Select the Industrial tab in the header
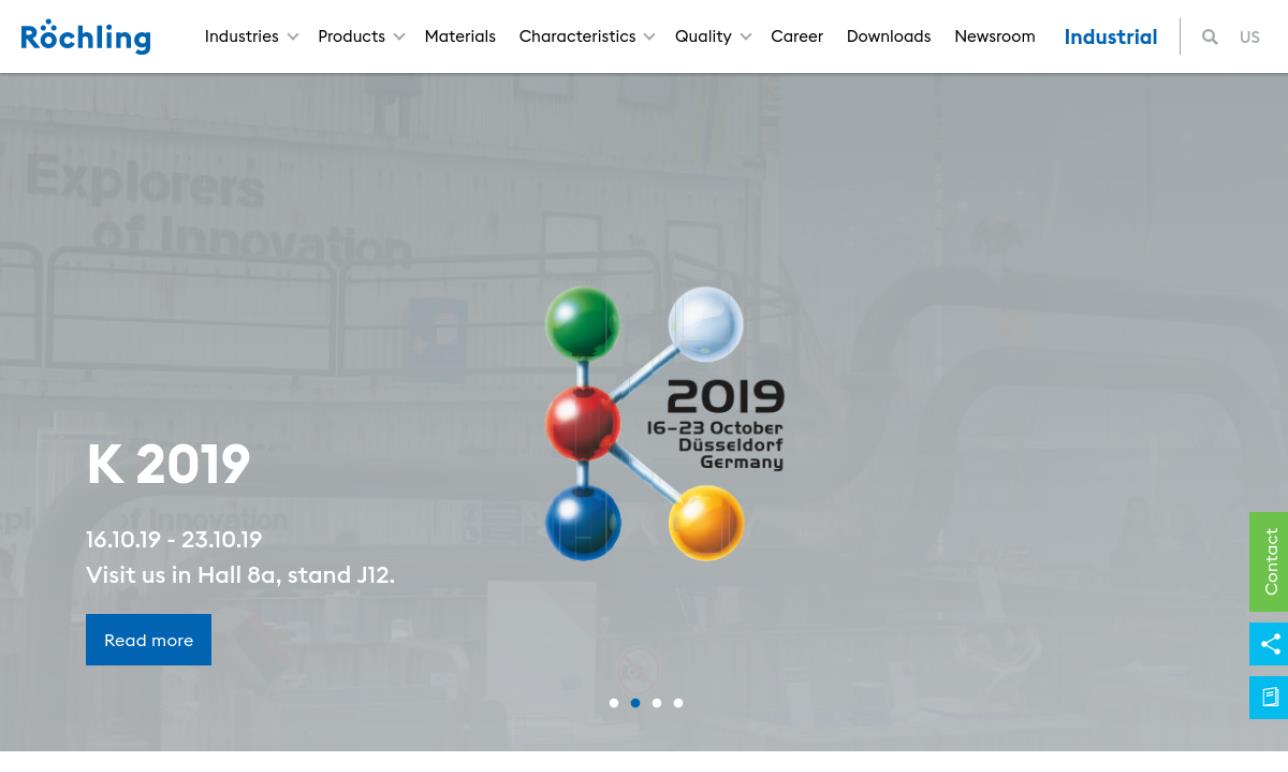Viewport: 1288px width, 772px height. 1110,37
